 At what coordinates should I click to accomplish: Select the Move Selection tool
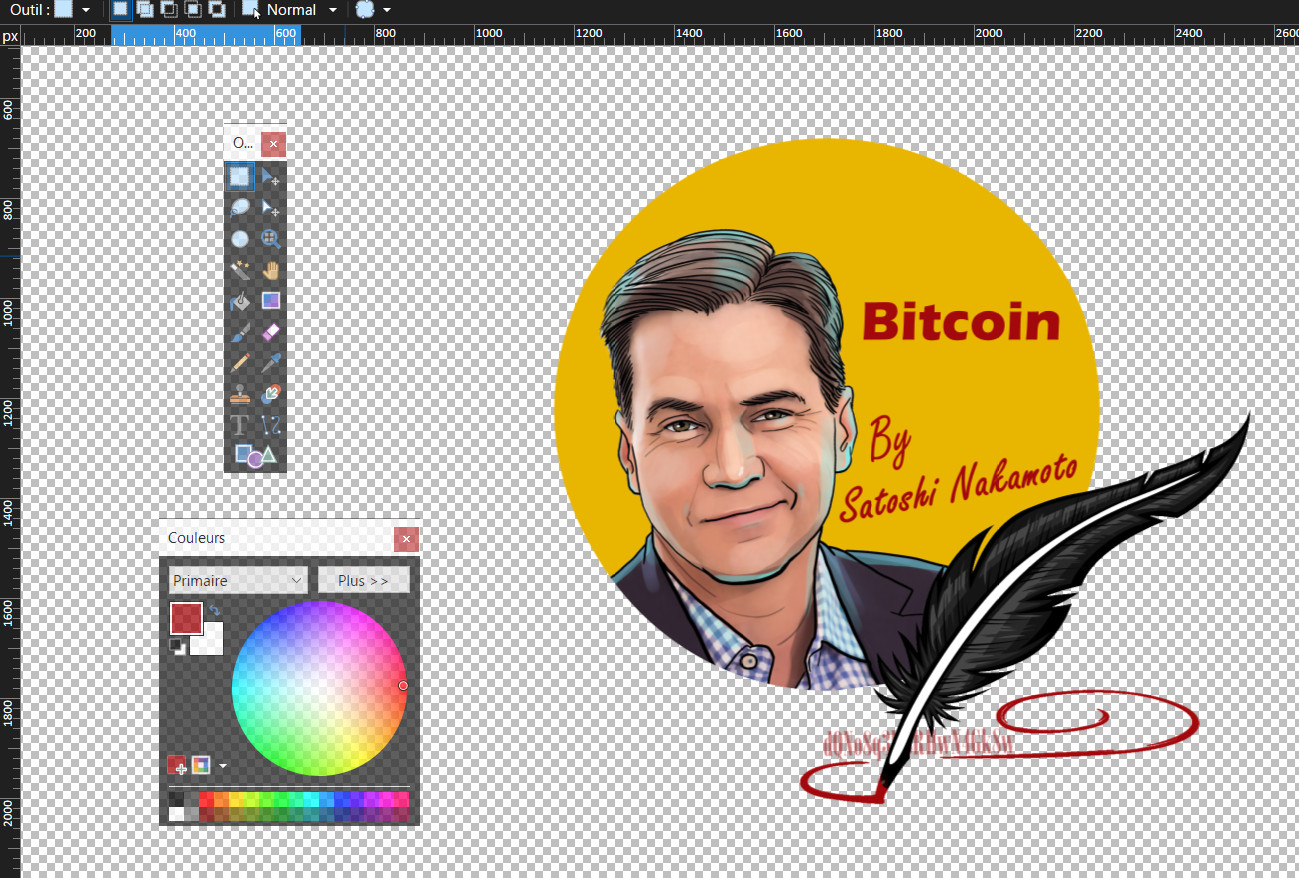270,208
